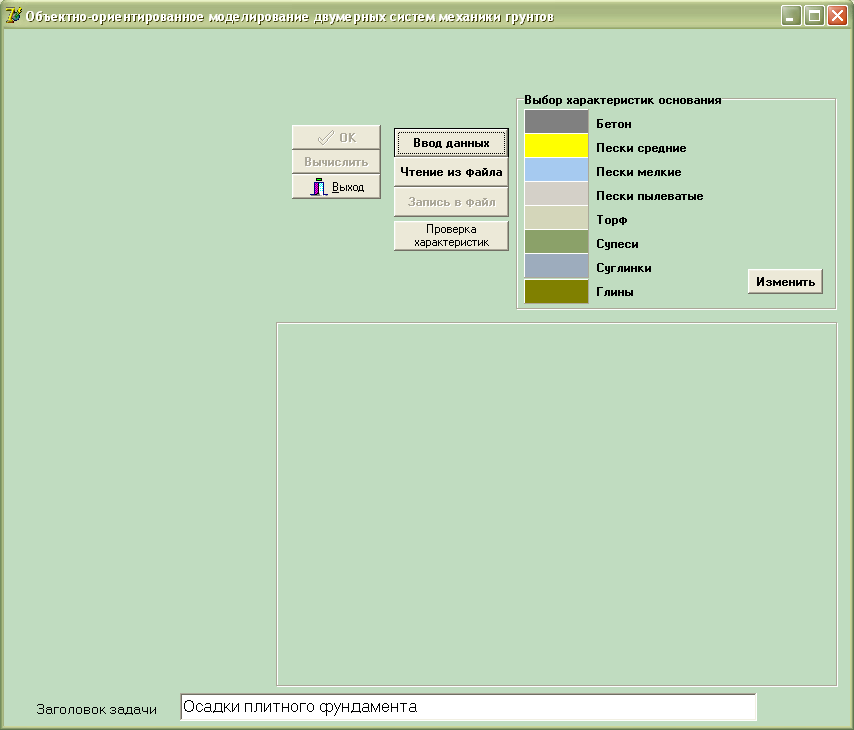Click the Глины label
Screen dimensions: 854x730
click(x=614, y=292)
